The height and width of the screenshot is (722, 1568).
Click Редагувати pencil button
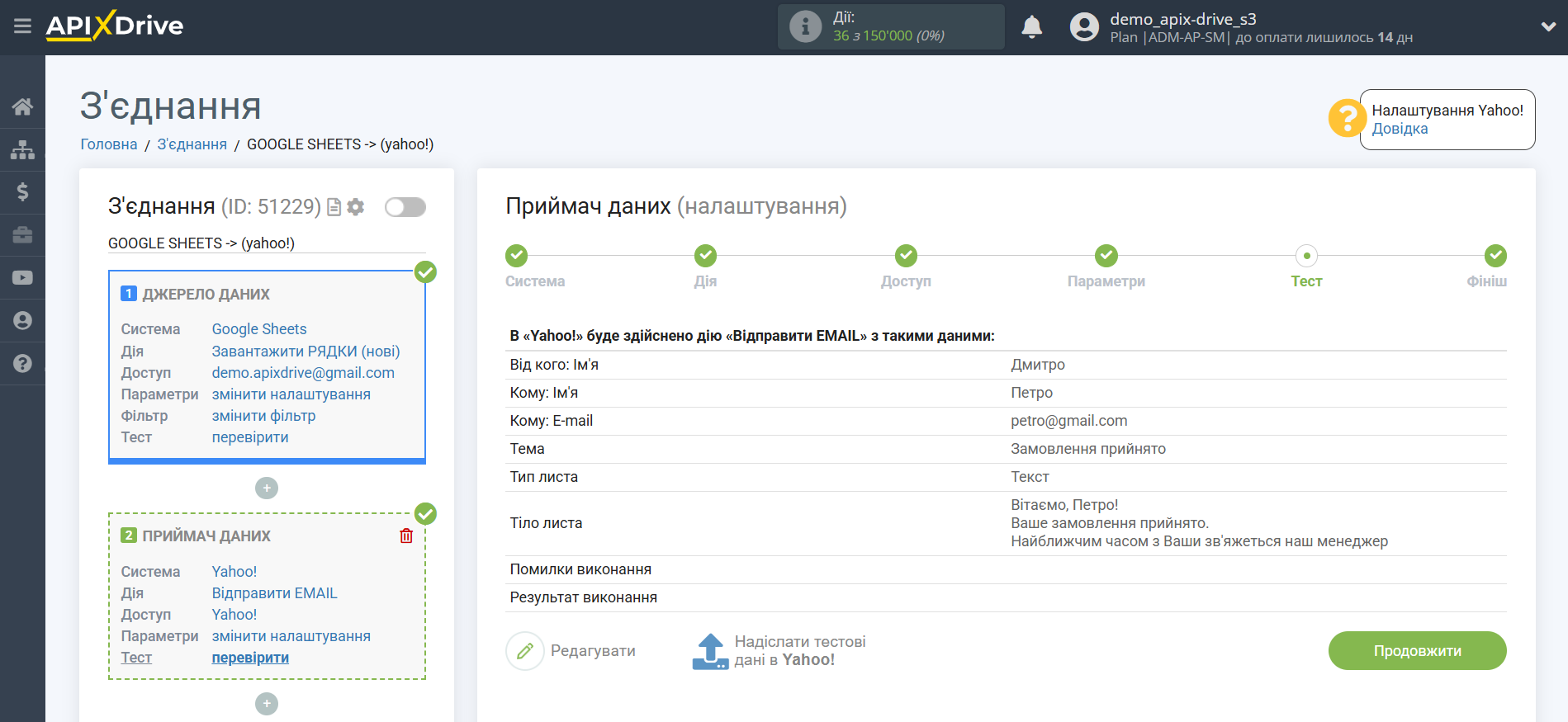[571, 651]
